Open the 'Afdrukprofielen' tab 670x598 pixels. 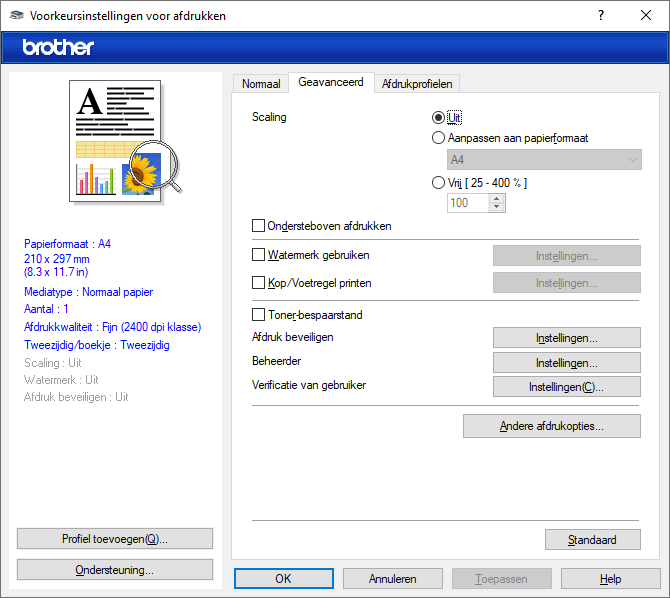tap(417, 84)
